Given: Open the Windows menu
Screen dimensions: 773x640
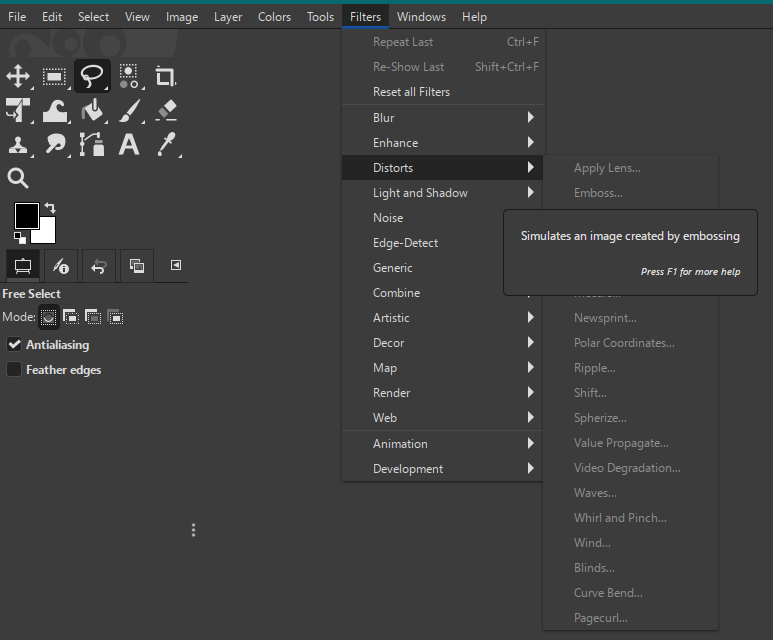Looking at the screenshot, I should coord(422,17).
